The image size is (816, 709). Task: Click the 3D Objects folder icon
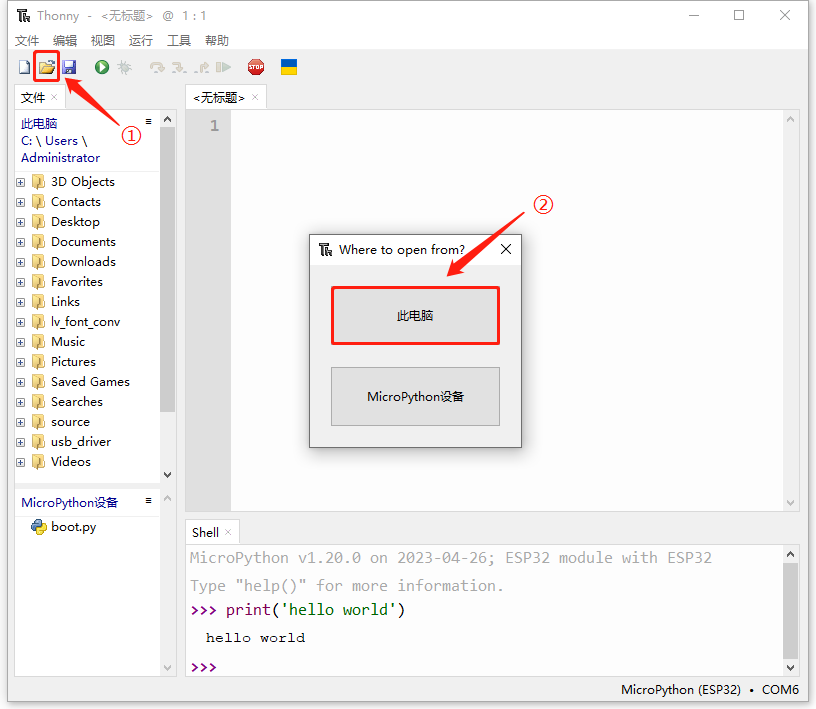tap(38, 182)
